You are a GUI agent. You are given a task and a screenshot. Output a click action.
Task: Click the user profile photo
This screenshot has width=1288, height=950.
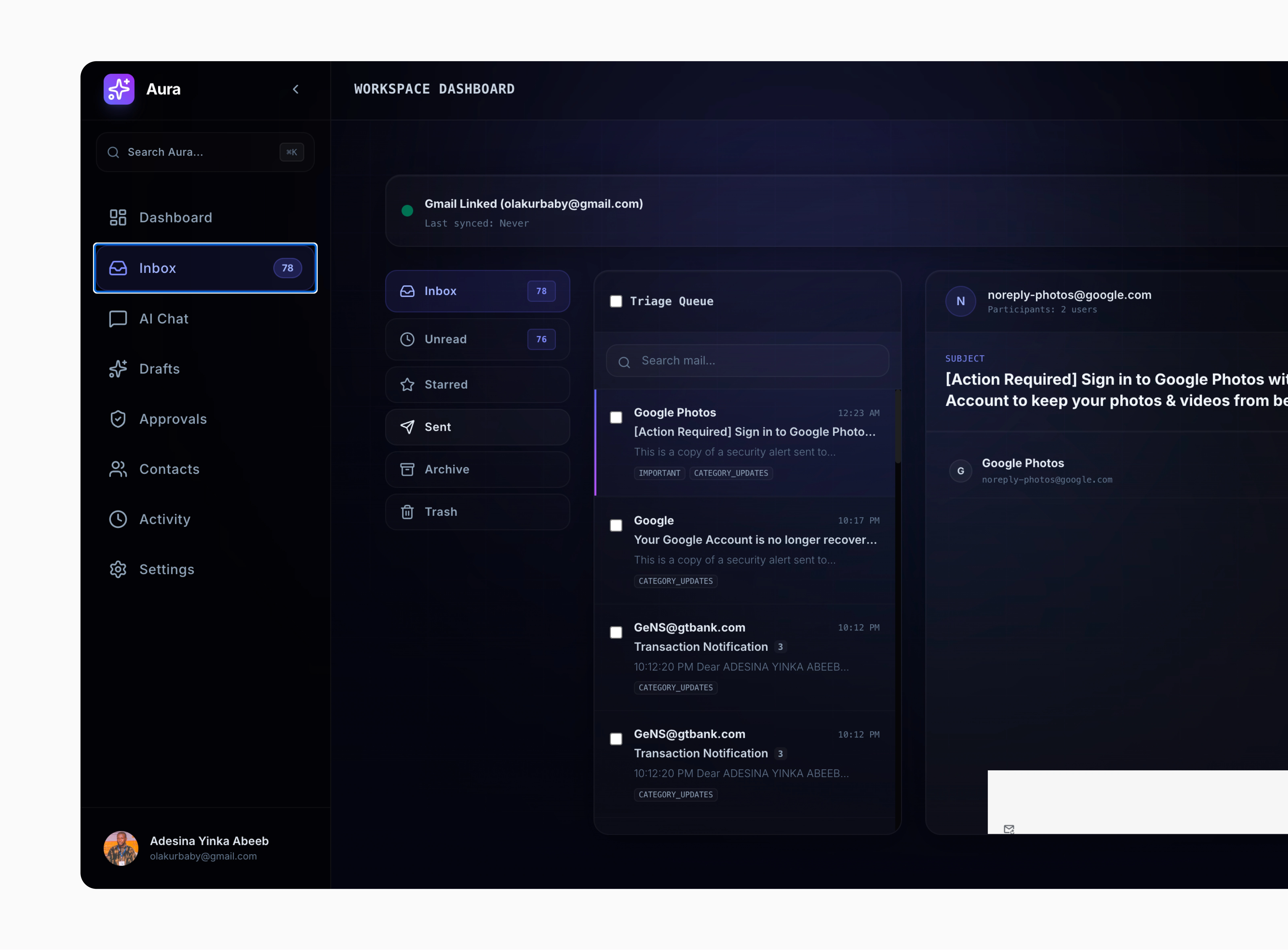121,848
